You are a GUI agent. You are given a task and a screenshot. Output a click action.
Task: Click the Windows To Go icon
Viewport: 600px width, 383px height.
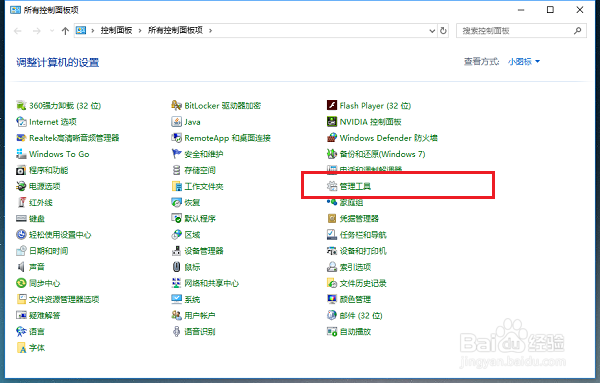21,154
